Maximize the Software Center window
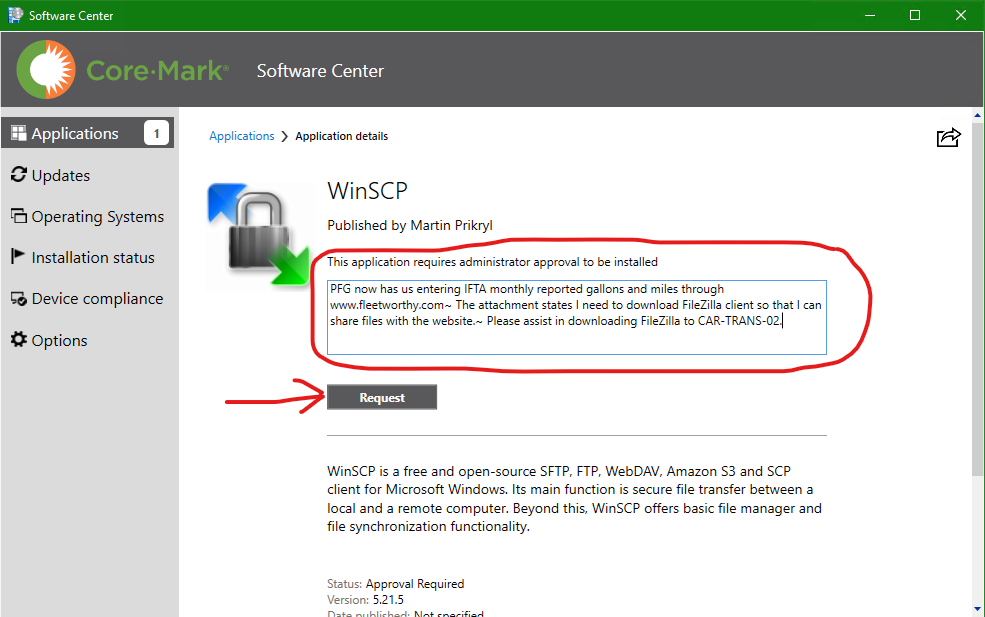 915,15
